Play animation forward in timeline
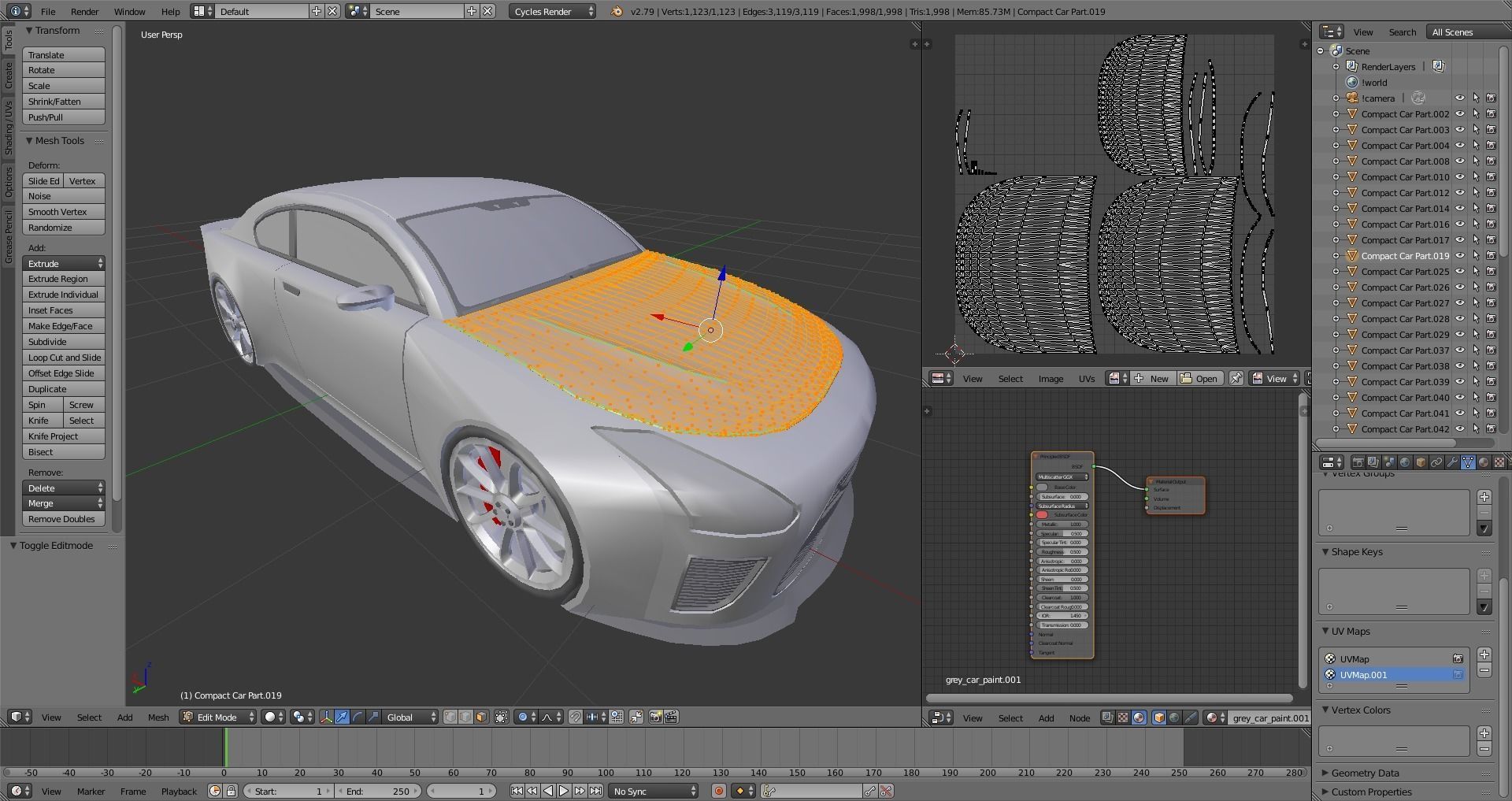 [x=564, y=791]
